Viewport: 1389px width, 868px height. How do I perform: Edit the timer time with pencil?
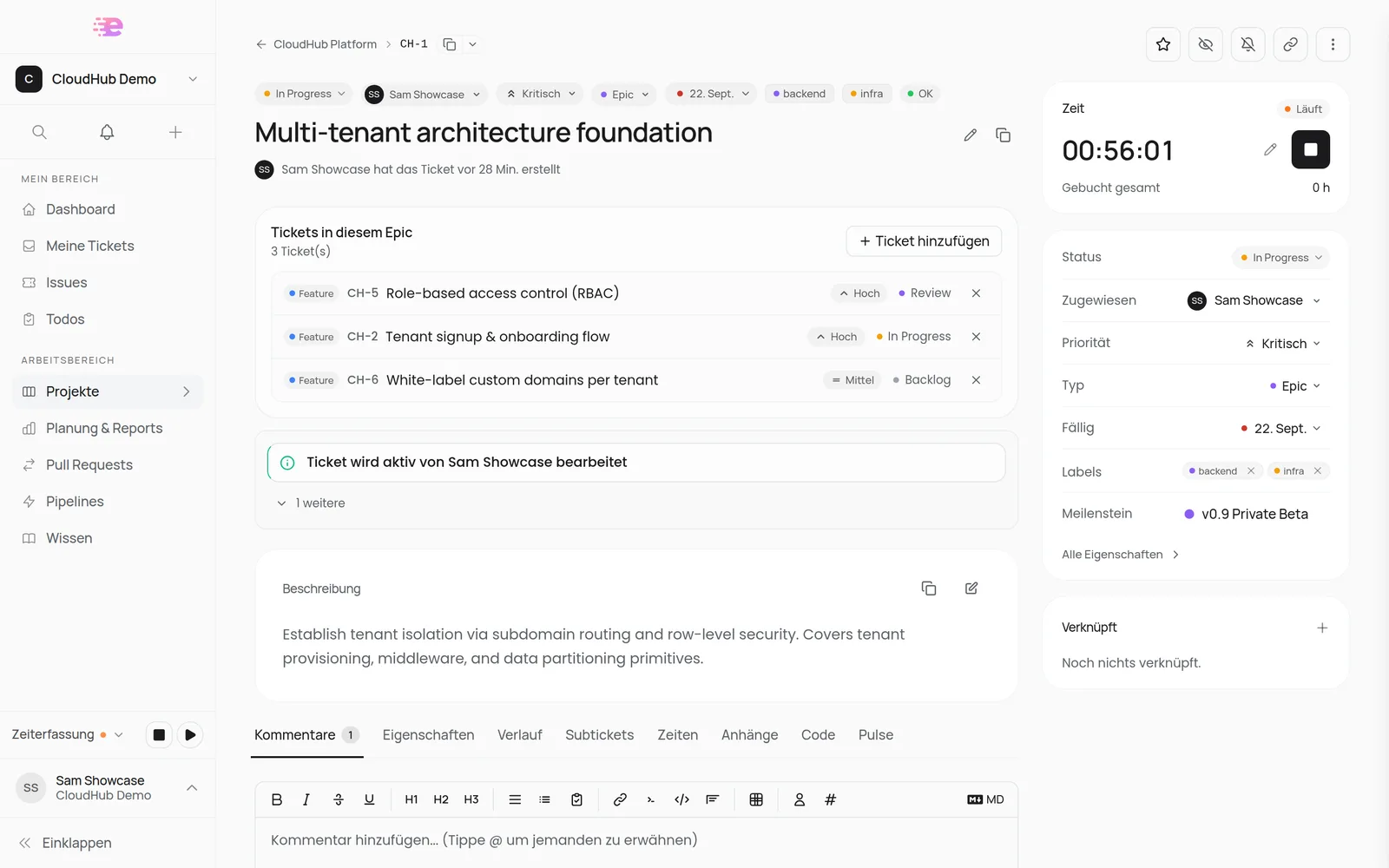coord(1270,149)
